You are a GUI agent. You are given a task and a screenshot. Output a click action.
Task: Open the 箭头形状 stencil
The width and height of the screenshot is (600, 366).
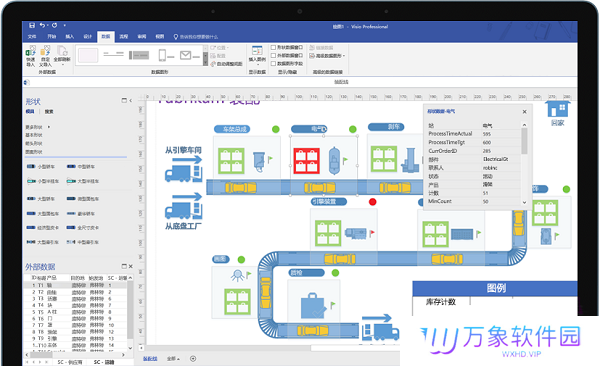pos(34,144)
